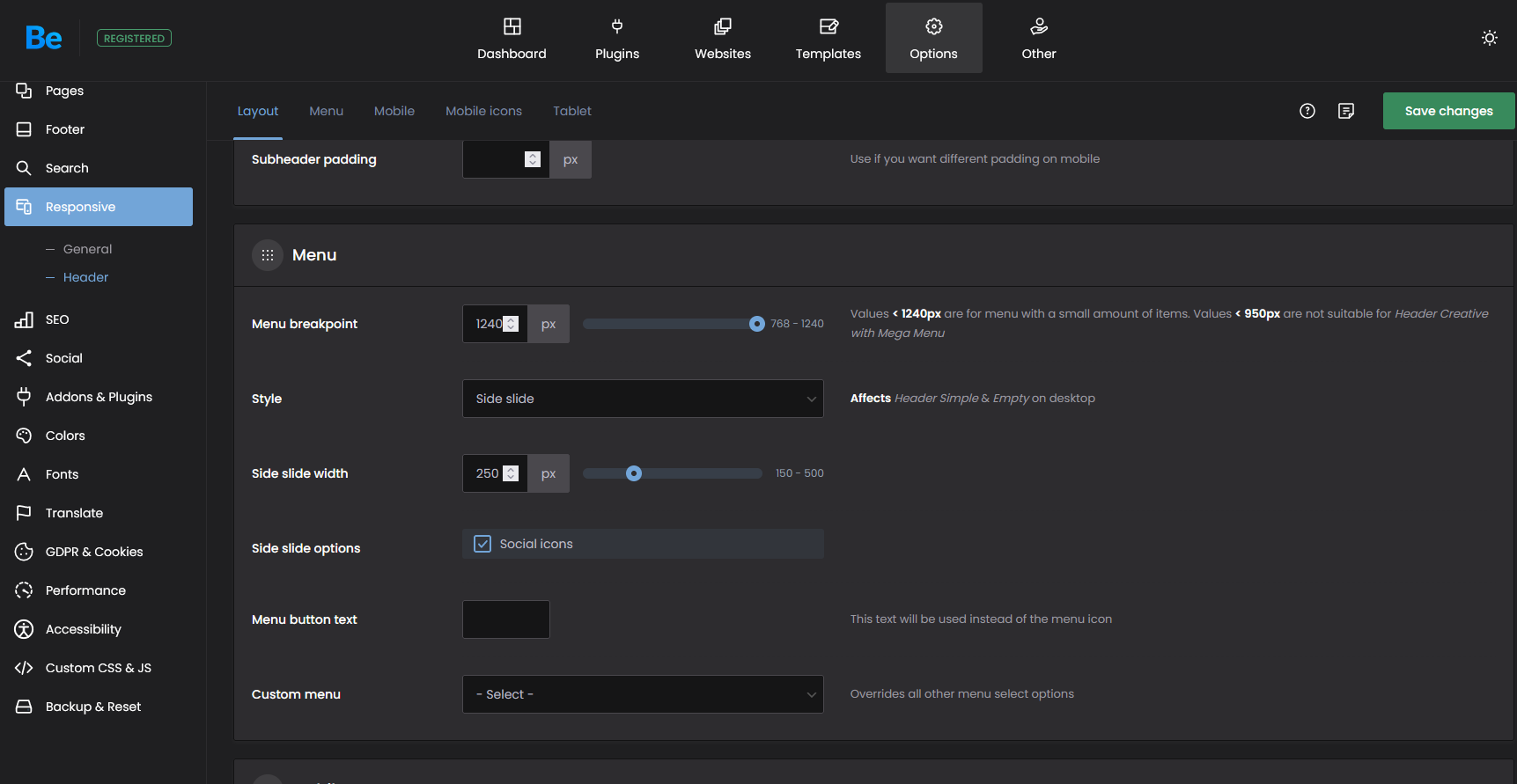Click the Menu breakpoint number stepper
This screenshot has width=1517, height=784.
pos(511,324)
